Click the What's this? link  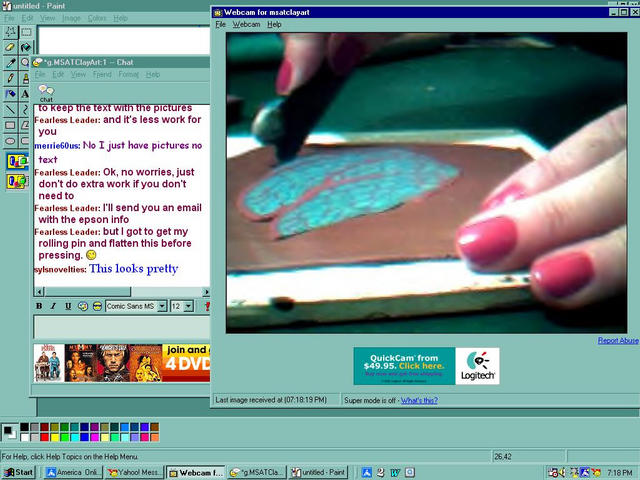(x=419, y=400)
